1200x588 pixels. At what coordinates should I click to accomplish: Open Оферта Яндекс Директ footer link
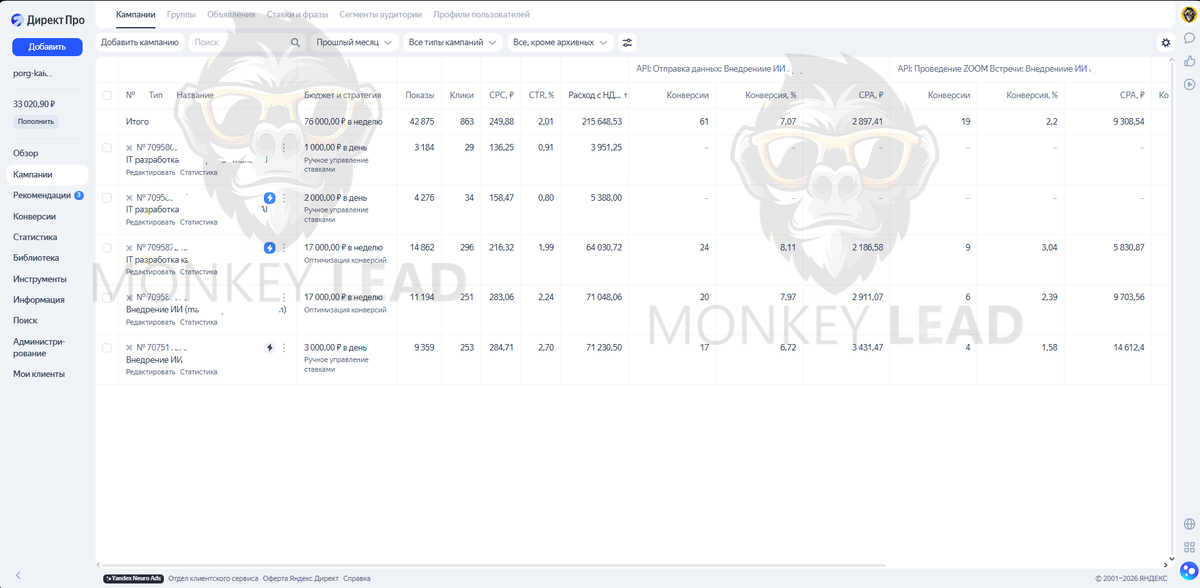[300, 578]
